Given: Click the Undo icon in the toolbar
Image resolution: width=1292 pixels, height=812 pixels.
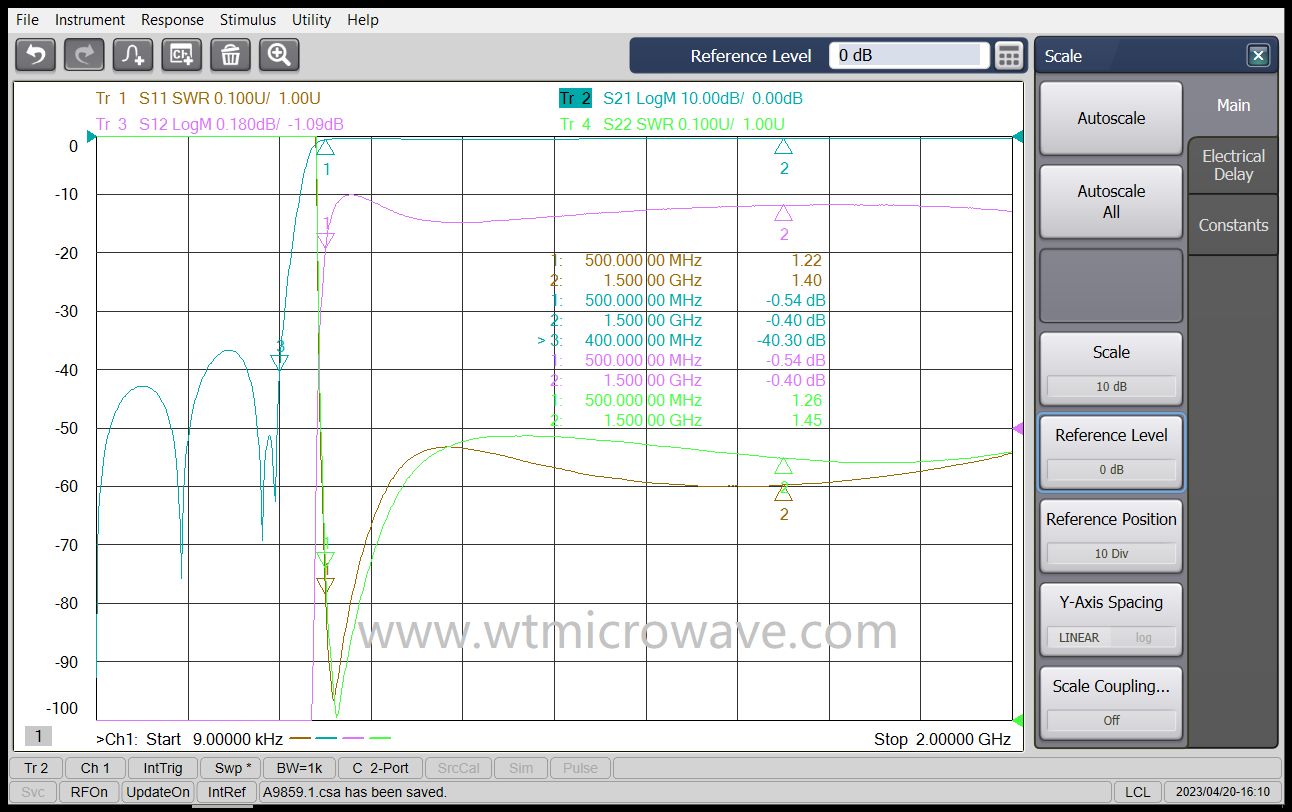Looking at the screenshot, I should 35,55.
